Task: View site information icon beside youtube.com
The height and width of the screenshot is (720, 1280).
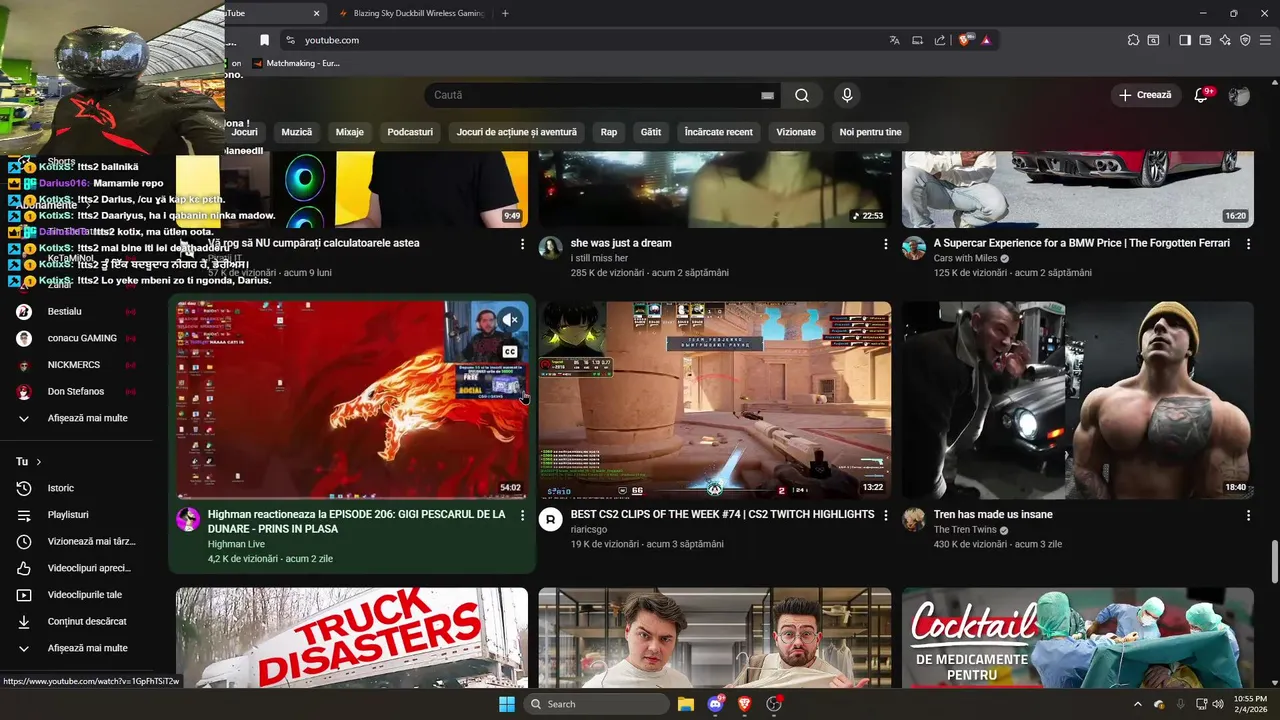Action: pos(290,40)
